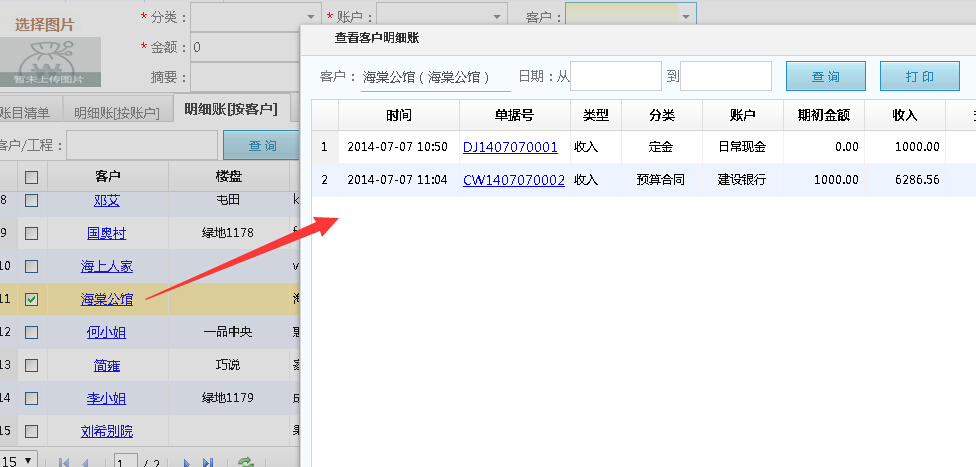Refresh the customer list grid
Viewport: 976px width, 467px height.
point(245,462)
